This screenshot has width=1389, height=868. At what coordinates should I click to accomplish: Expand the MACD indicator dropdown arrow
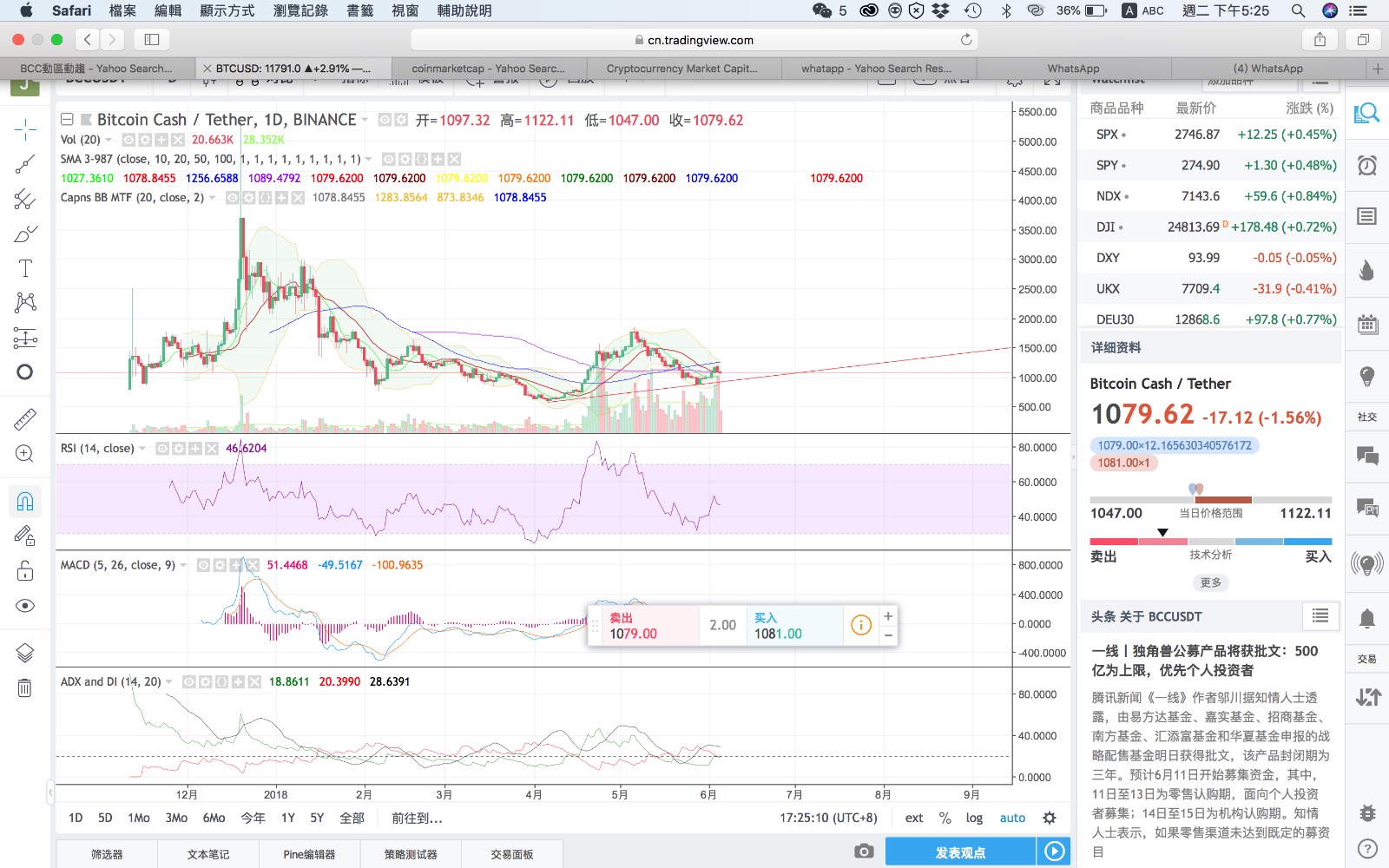pos(183,565)
